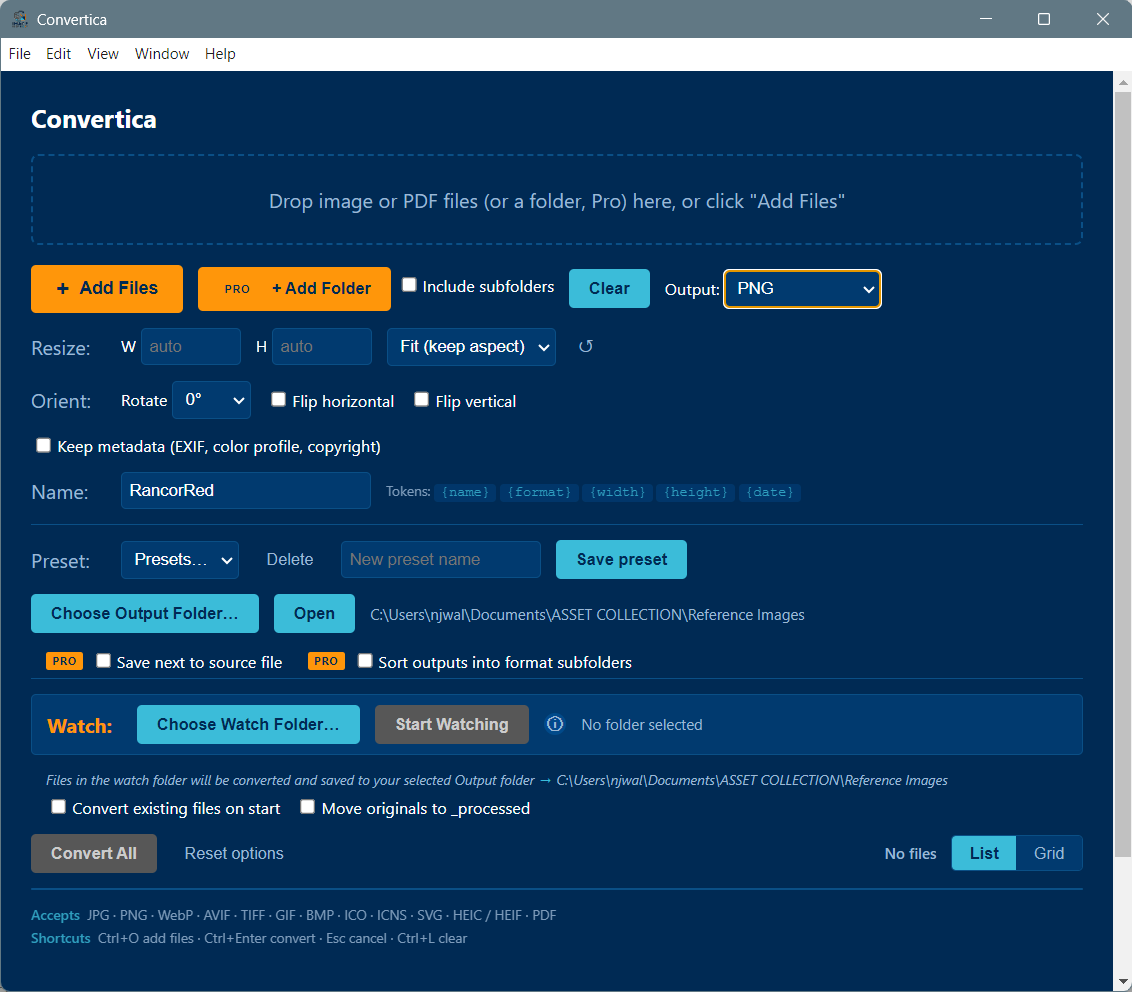Enable Keep metadata checkbox
Image resolution: width=1132 pixels, height=992 pixels.
43,445
